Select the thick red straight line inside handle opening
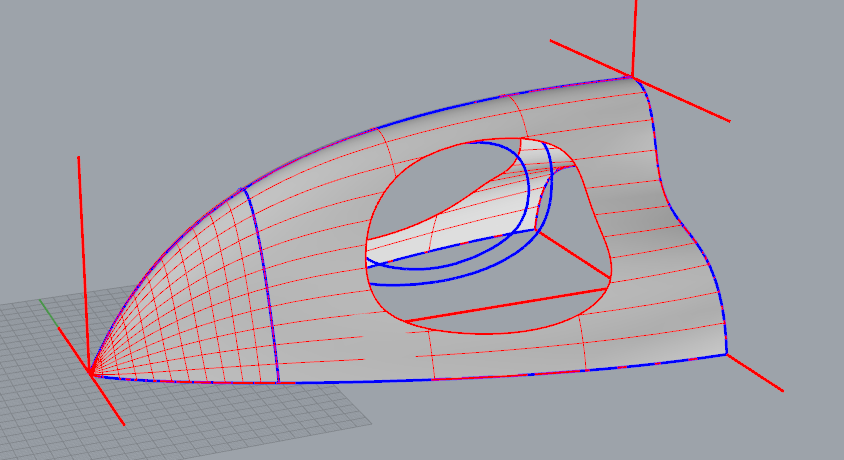The image size is (844, 460). coord(506,306)
